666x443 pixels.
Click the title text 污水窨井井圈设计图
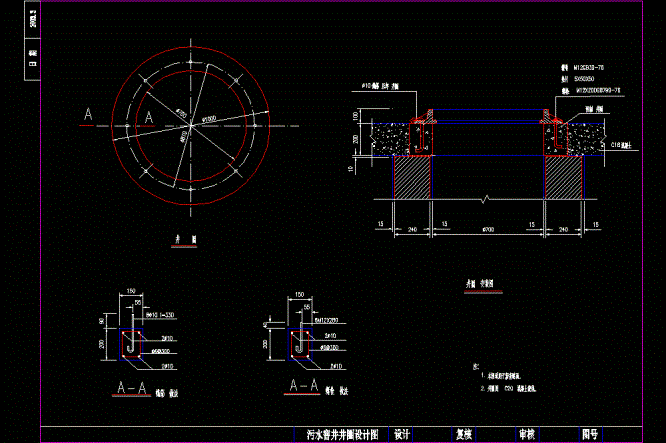pyautogui.click(x=342, y=435)
